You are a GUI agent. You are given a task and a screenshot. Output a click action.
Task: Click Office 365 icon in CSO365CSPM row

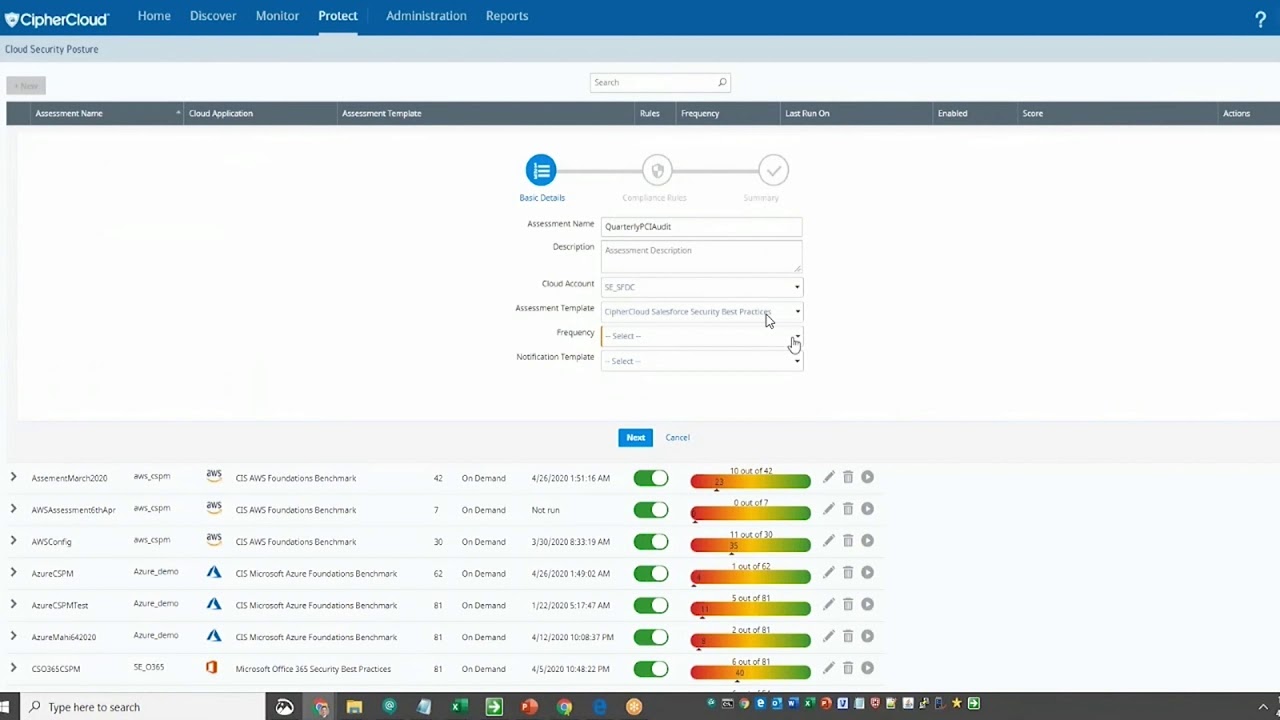pyautogui.click(x=212, y=667)
